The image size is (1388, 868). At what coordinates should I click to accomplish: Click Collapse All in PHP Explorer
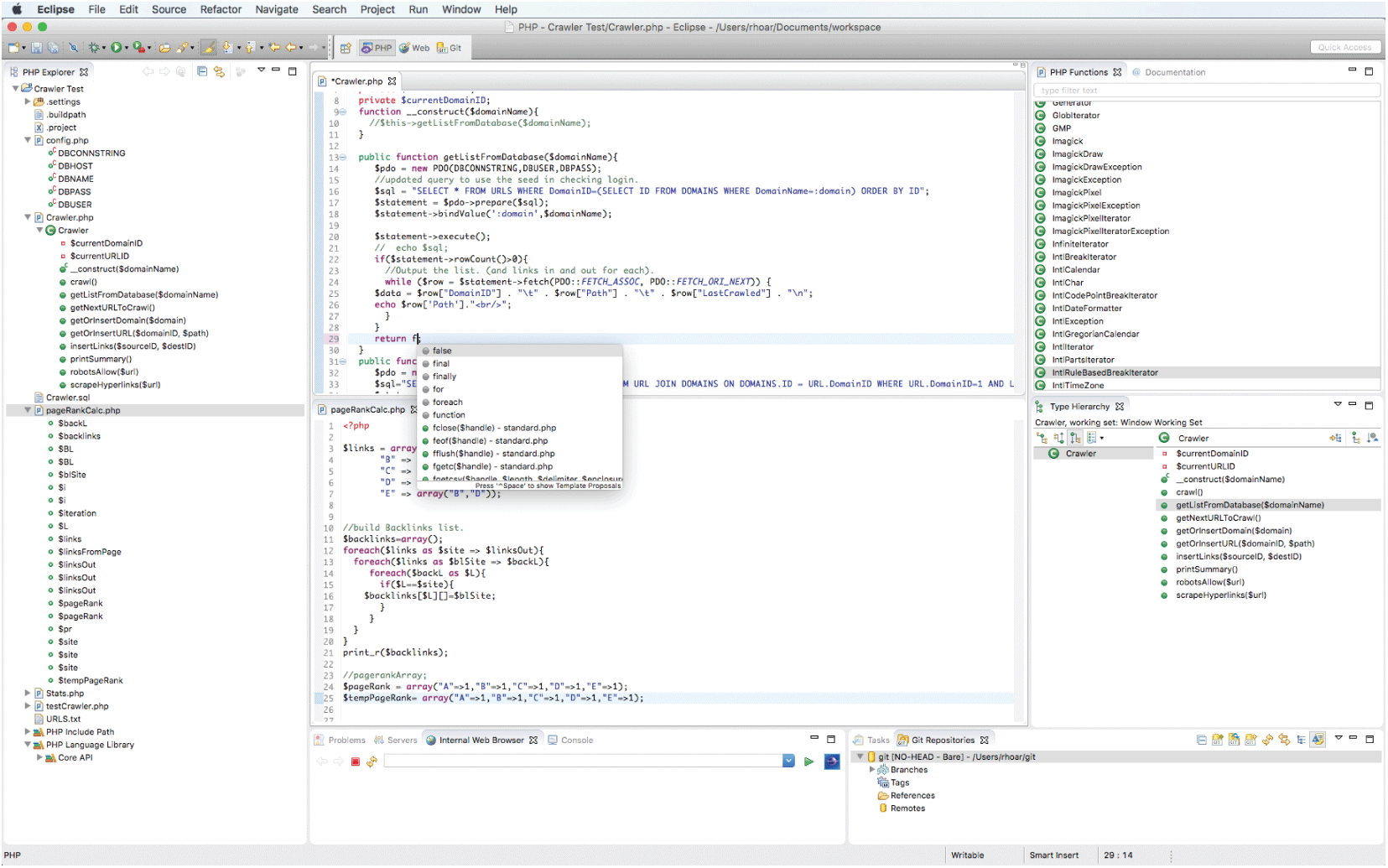pos(202,72)
